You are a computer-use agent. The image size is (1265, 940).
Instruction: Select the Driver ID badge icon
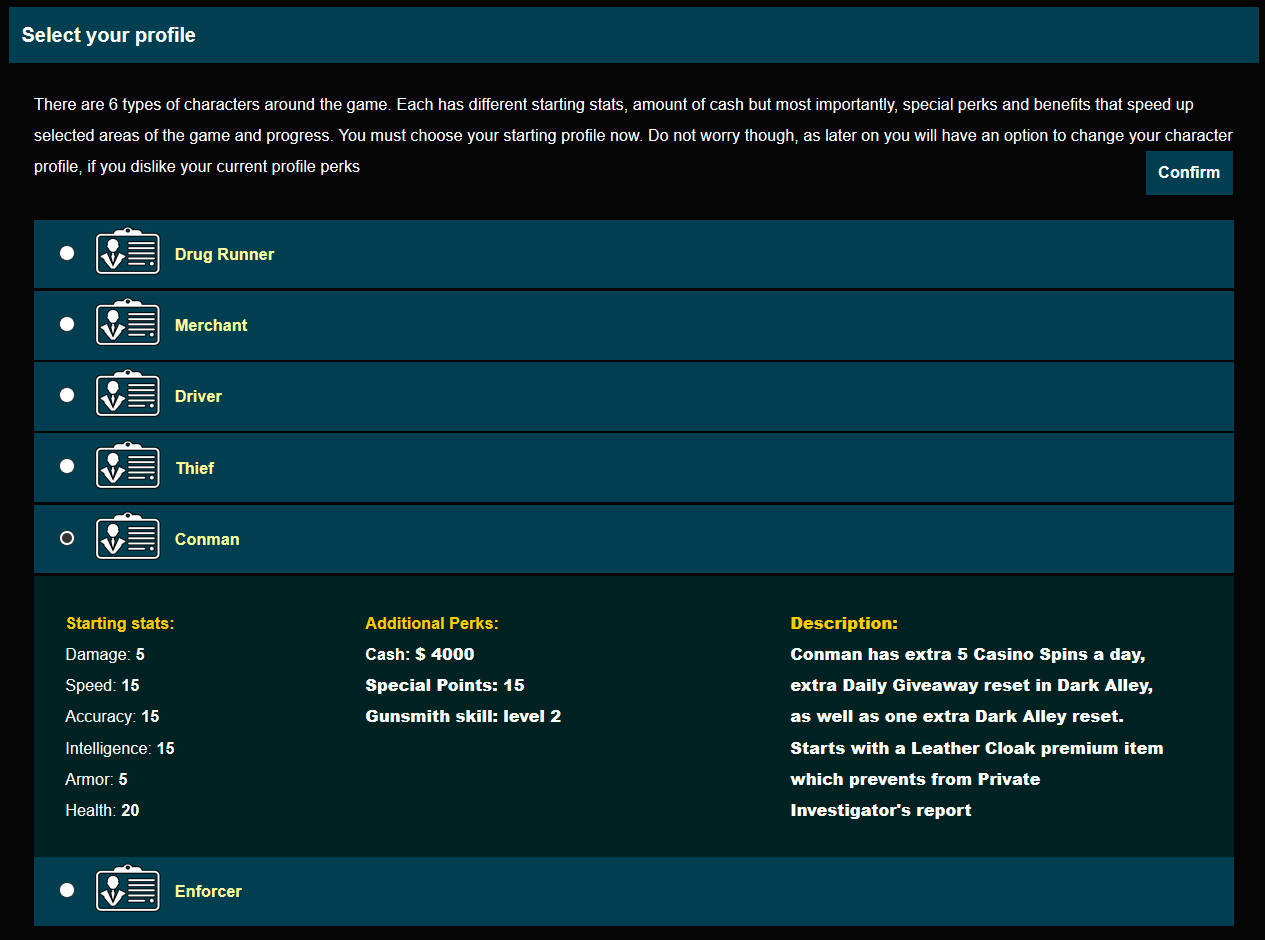pyautogui.click(x=128, y=395)
